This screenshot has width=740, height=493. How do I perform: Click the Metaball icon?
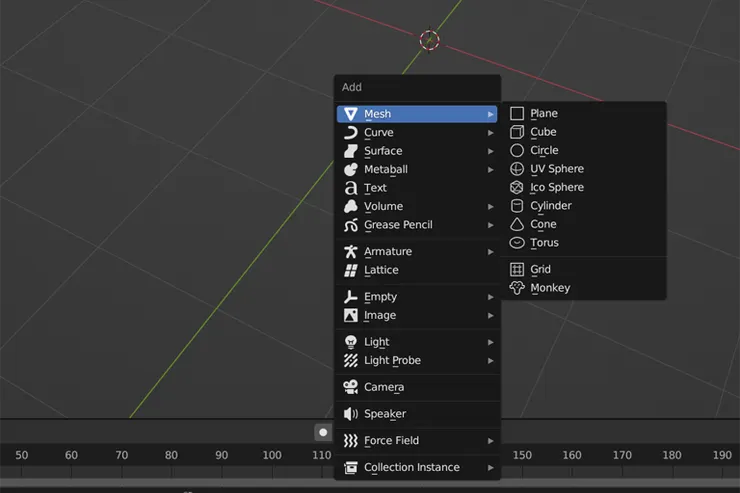351,169
